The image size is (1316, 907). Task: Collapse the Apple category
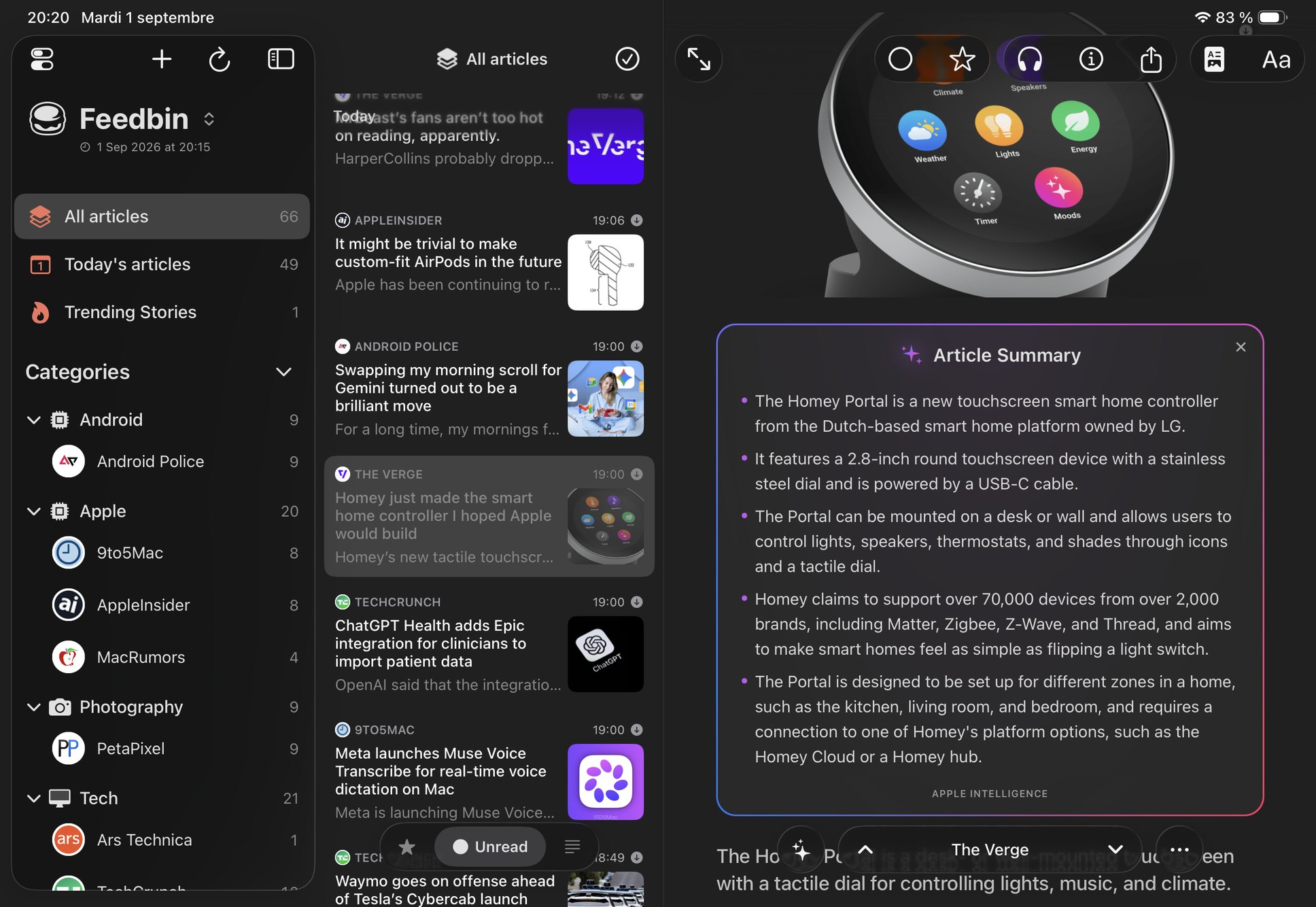pos(33,511)
